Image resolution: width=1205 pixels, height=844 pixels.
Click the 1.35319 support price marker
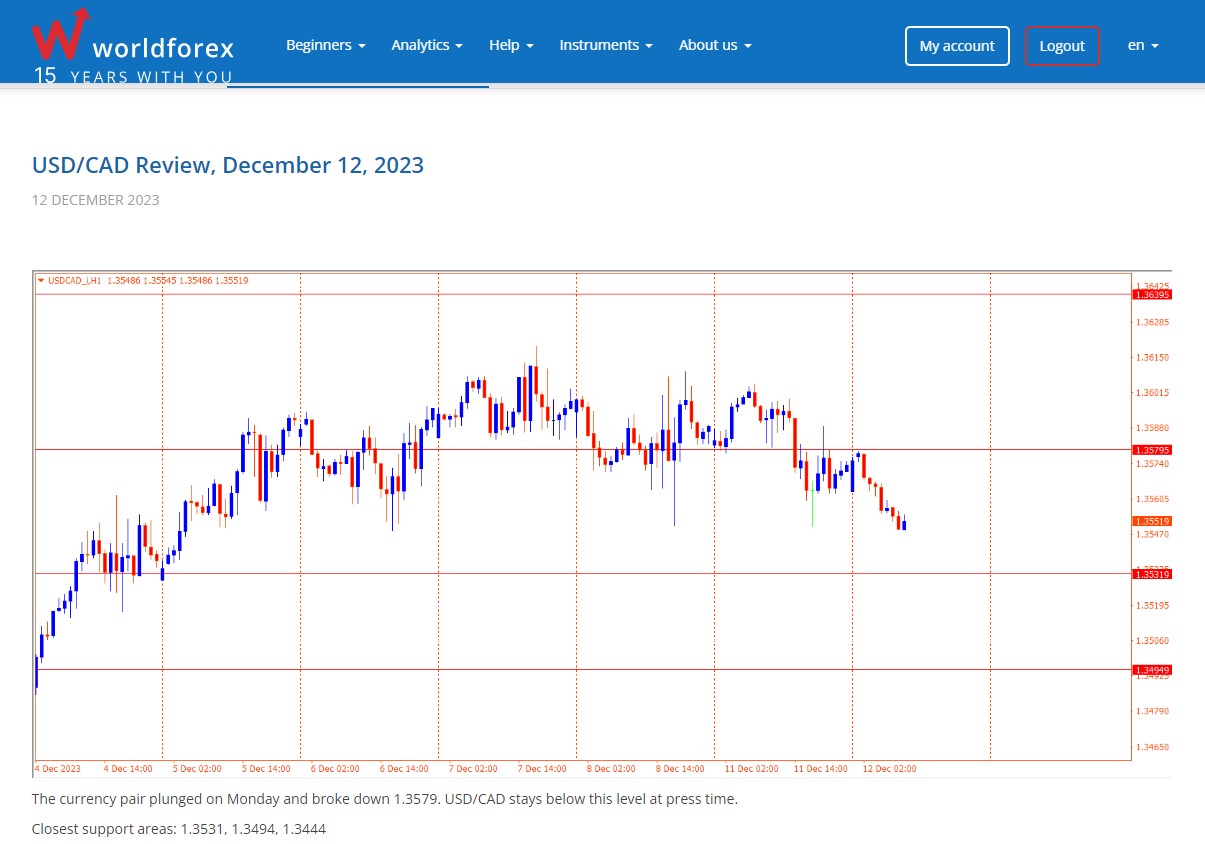click(x=1152, y=574)
